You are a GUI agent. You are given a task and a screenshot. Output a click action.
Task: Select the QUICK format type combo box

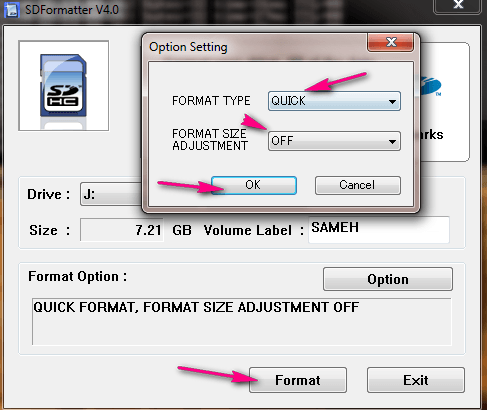[x=334, y=101]
